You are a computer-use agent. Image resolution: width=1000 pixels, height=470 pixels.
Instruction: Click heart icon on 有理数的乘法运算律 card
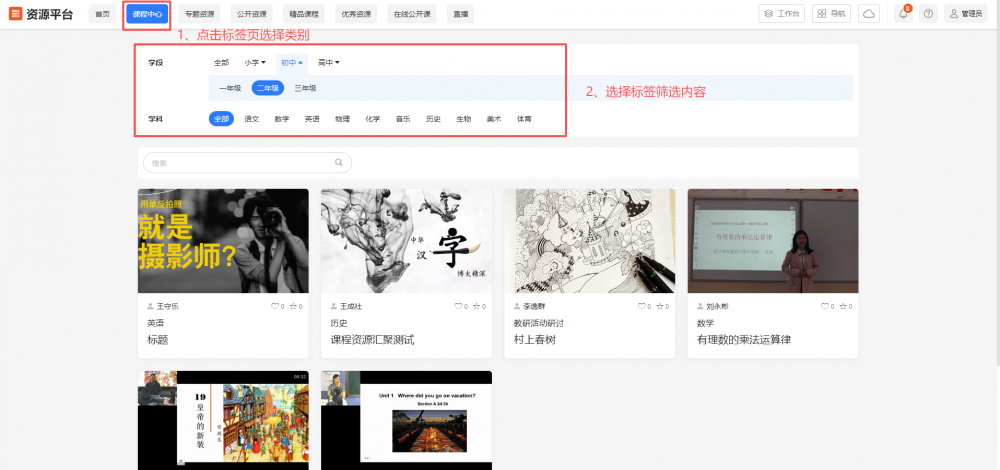tap(824, 307)
